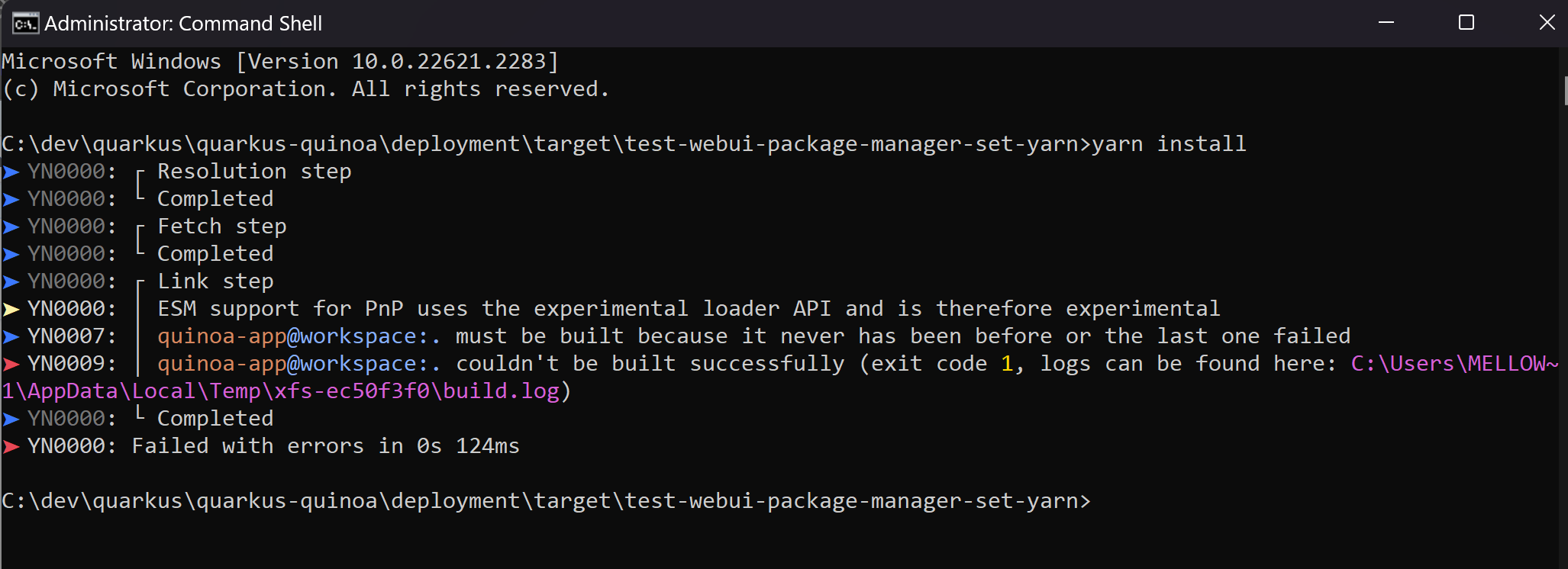Minimize the Command Shell window
The width and height of the screenshot is (1568, 569).
pos(1386,23)
